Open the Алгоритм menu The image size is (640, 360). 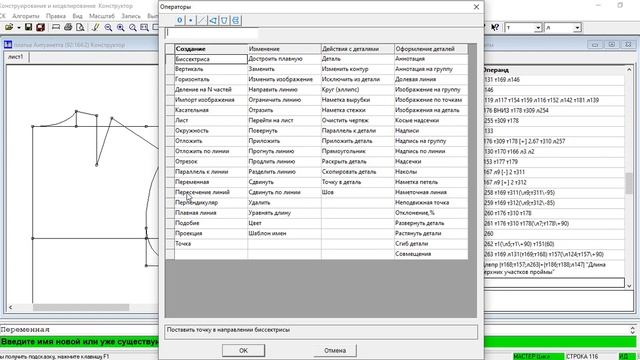25,16
